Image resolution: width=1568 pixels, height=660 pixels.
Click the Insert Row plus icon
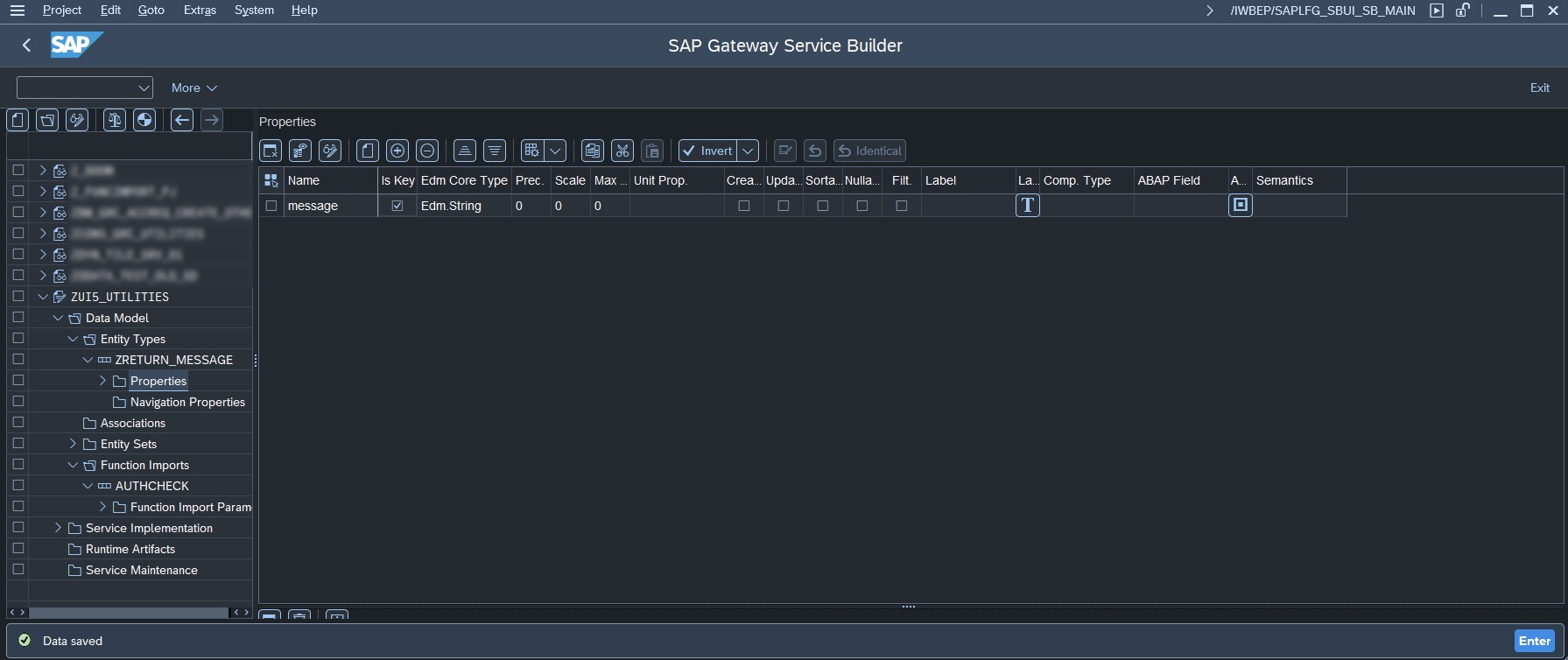tap(397, 151)
